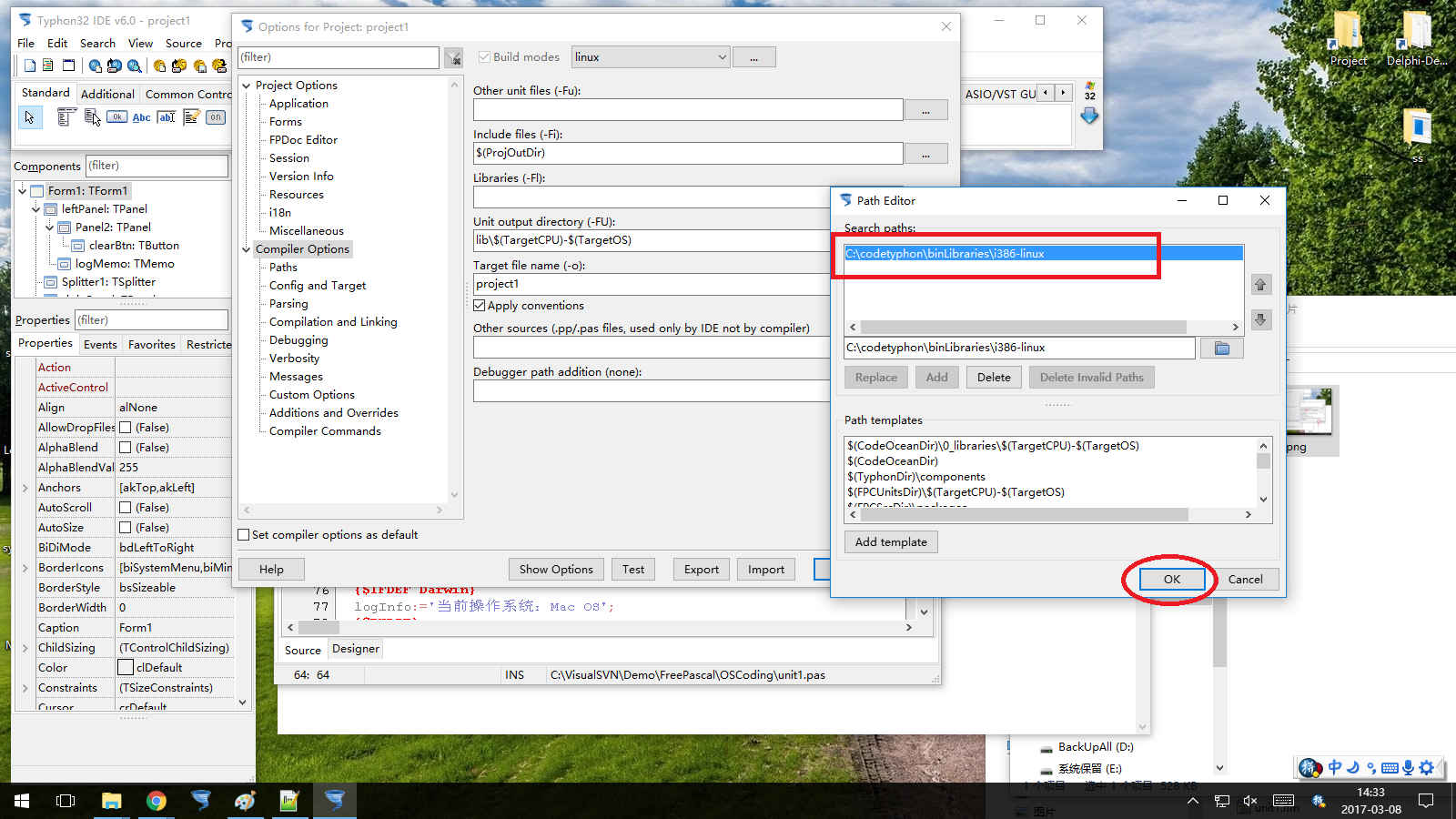Click the Show Options button
The width and height of the screenshot is (1456, 819).
tap(556, 570)
